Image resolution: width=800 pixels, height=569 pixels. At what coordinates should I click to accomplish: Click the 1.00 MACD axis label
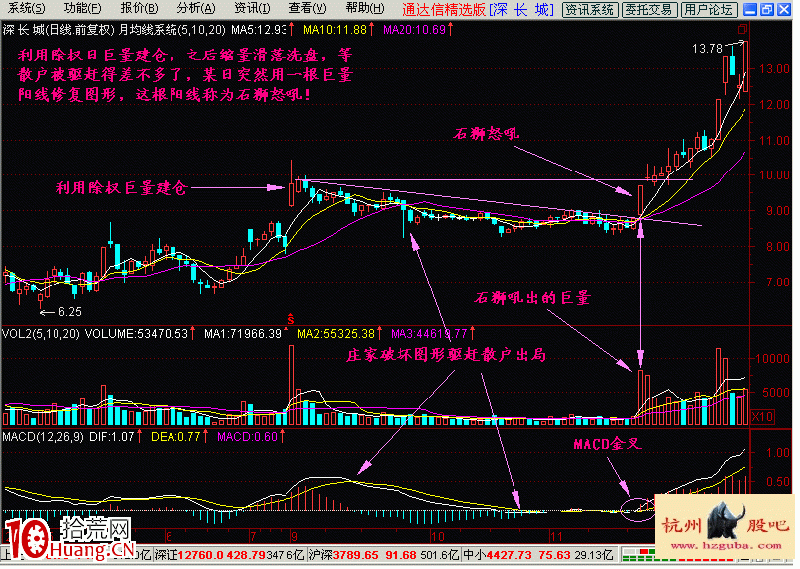[779, 453]
